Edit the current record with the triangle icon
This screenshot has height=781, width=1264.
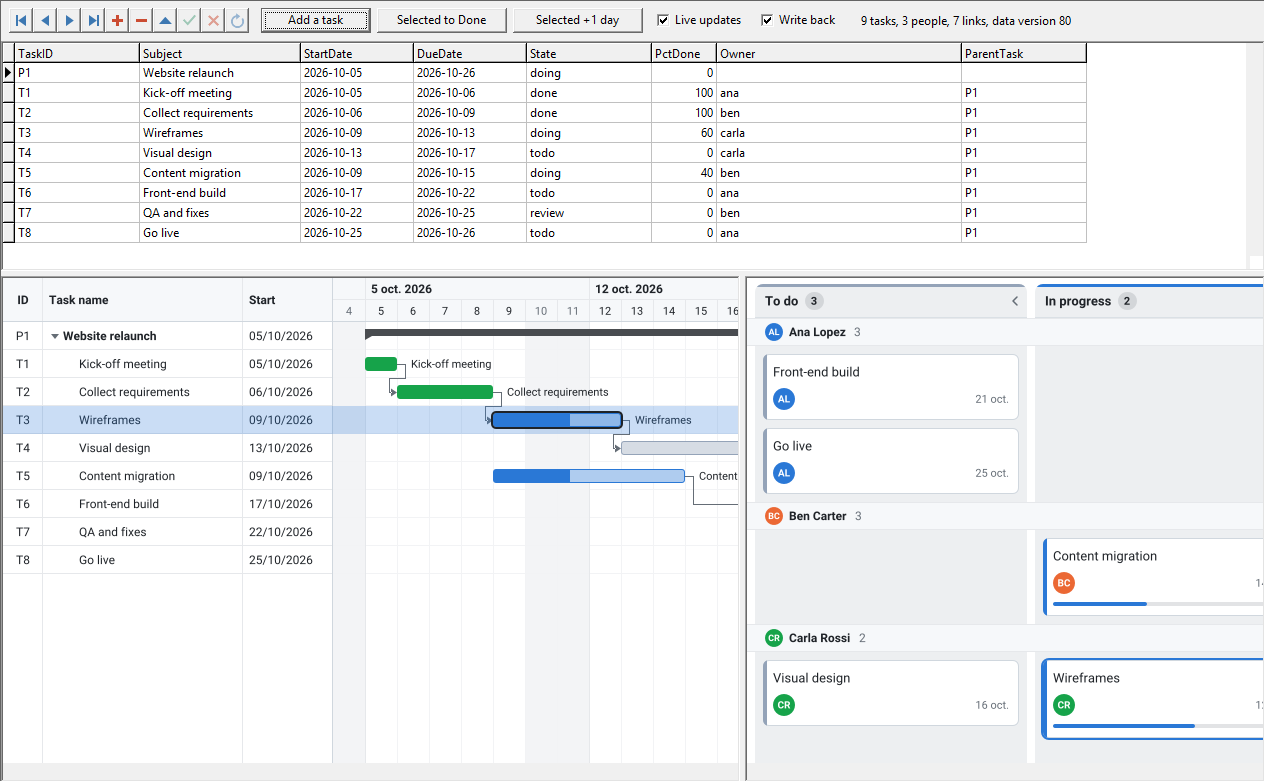165,20
